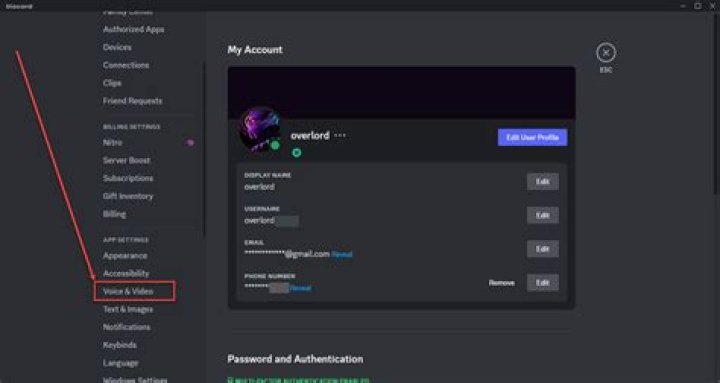Viewport: 720px width, 383px height.
Task: Click the green badge under overlord name
Action: pos(297,152)
